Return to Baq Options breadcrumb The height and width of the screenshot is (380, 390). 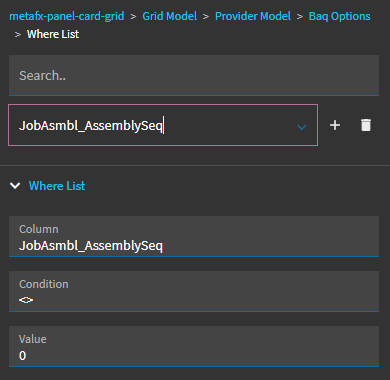tap(339, 16)
